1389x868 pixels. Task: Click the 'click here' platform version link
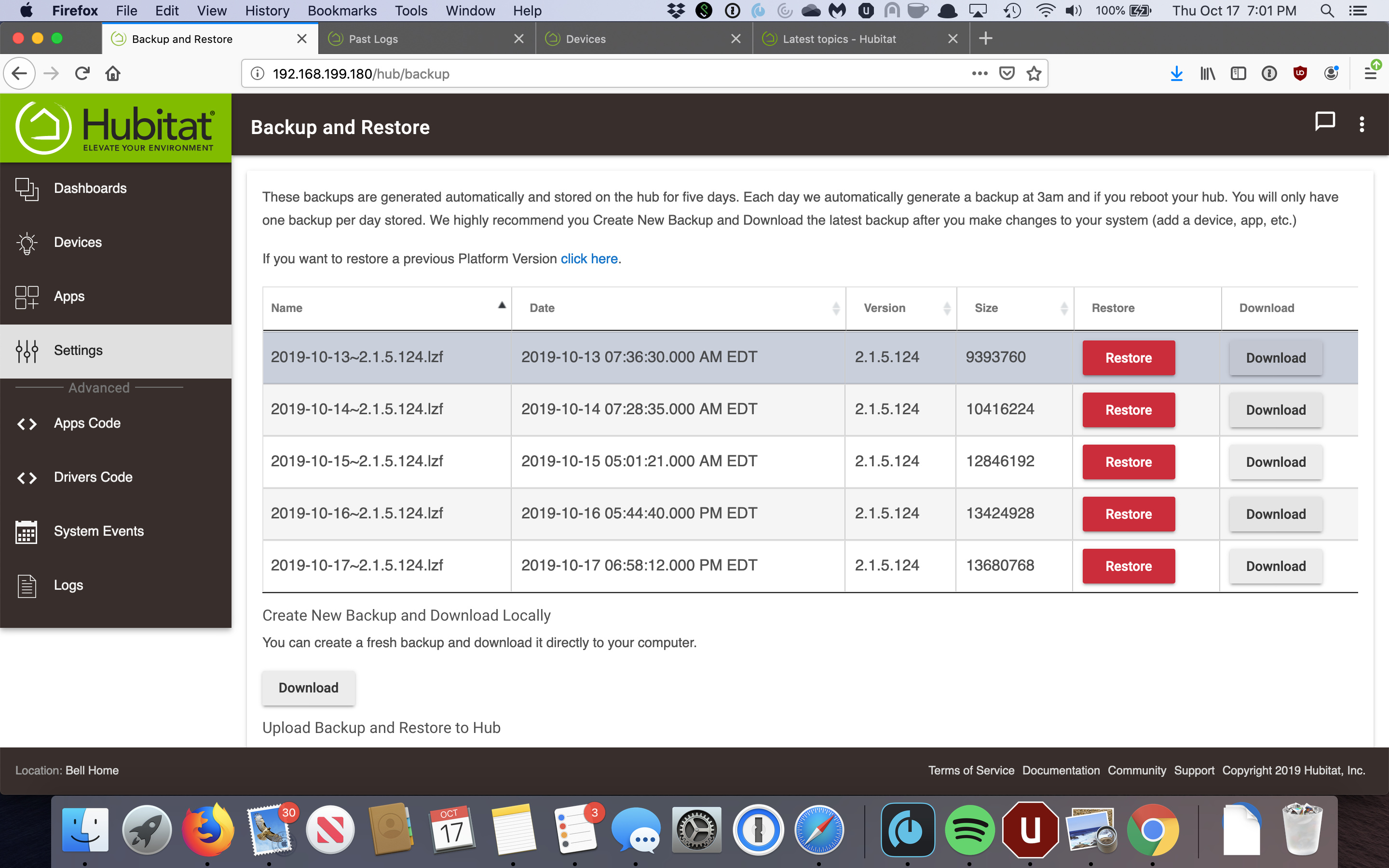(589, 259)
